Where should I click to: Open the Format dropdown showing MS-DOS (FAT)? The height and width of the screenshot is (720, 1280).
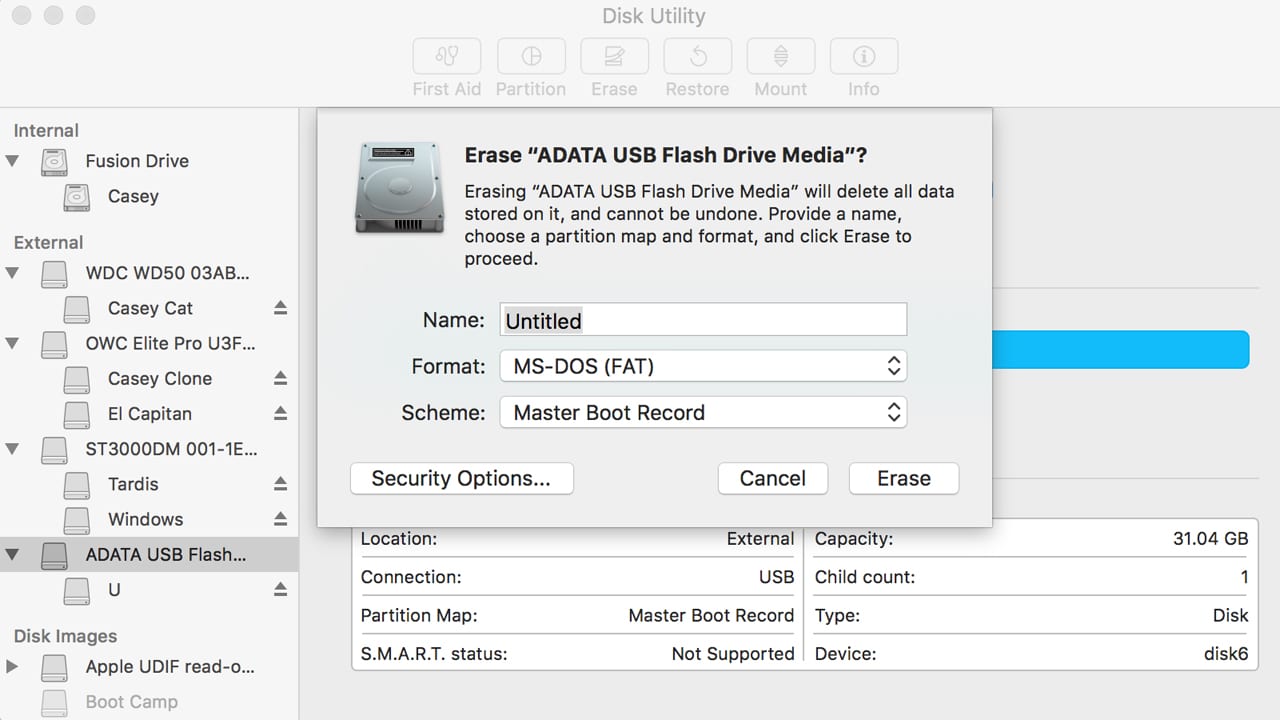pos(702,366)
